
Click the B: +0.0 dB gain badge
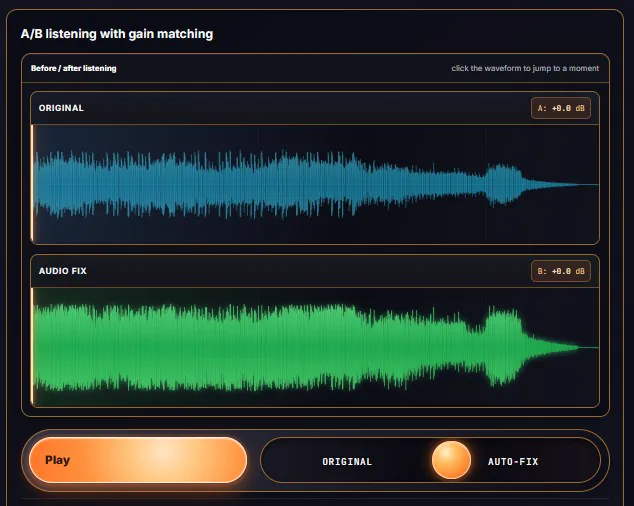coord(561,271)
